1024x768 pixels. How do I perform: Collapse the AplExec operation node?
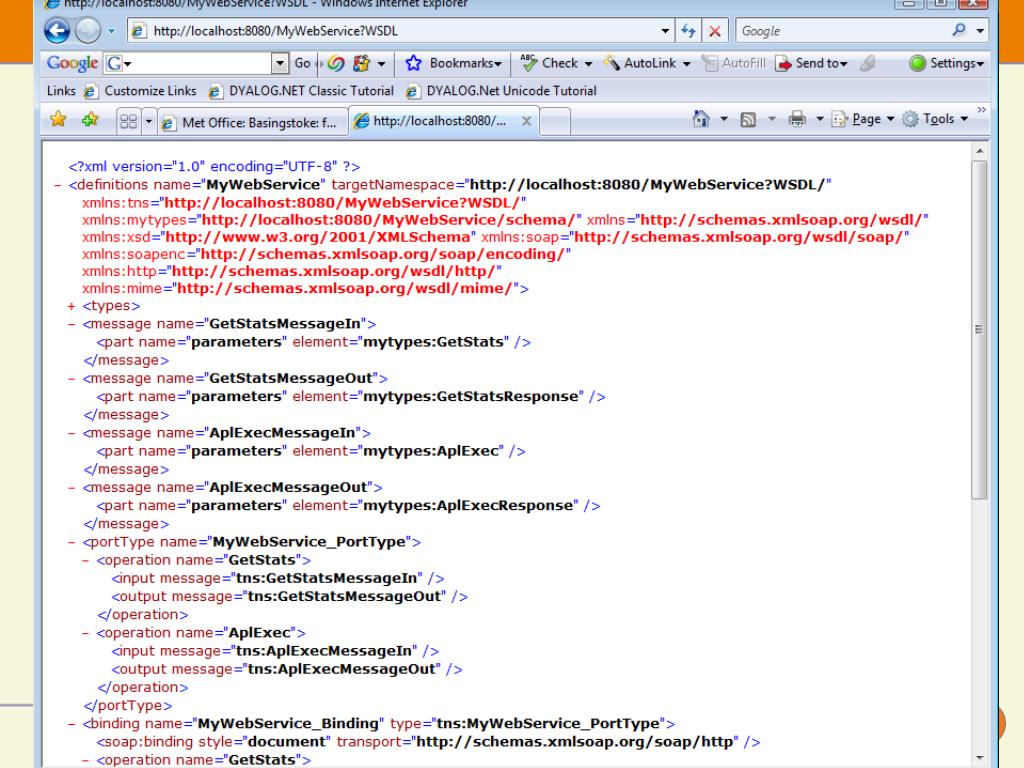point(85,633)
